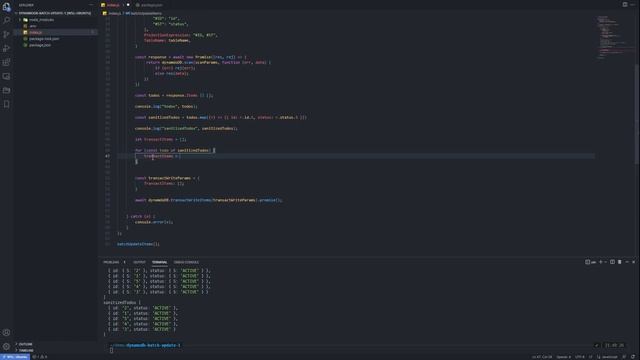This screenshot has height=360, width=640.
Task: Switch to the Debug Console tab
Action: click(186, 262)
